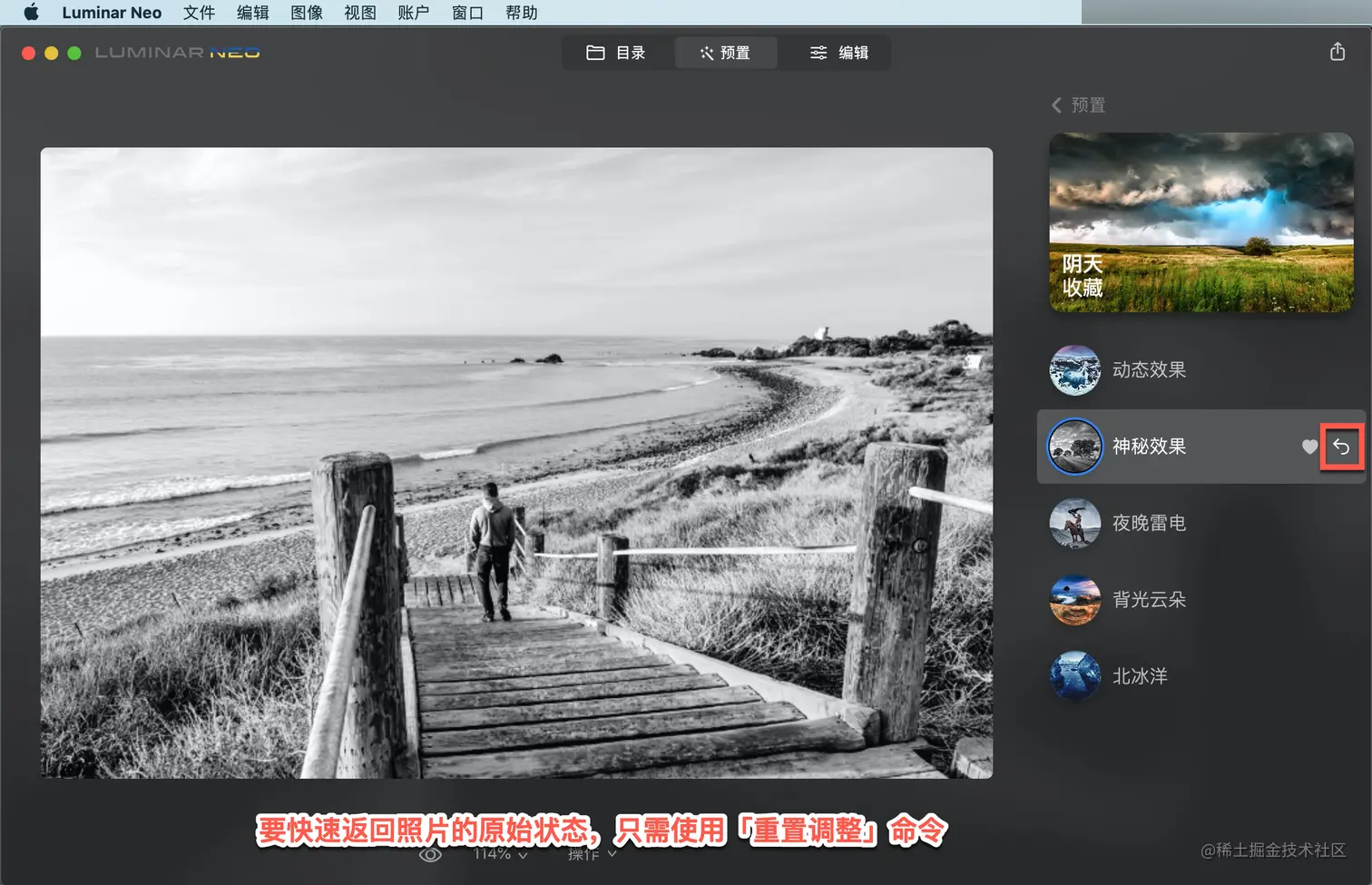
Task: Open the 帮助 menu
Action: click(522, 13)
